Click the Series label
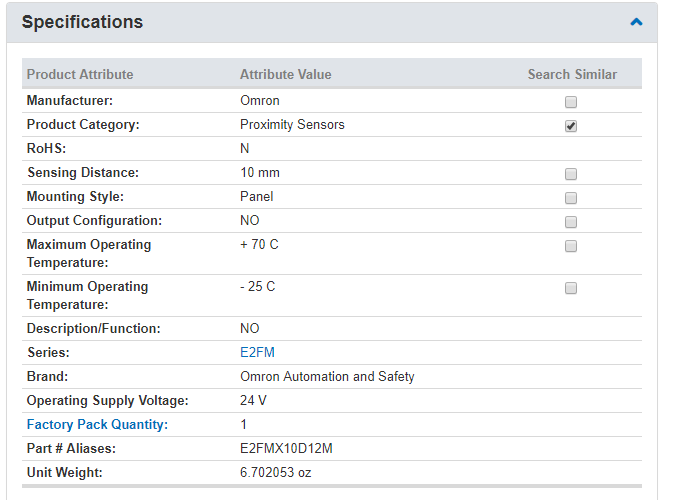The height and width of the screenshot is (500, 675). click(x=48, y=352)
